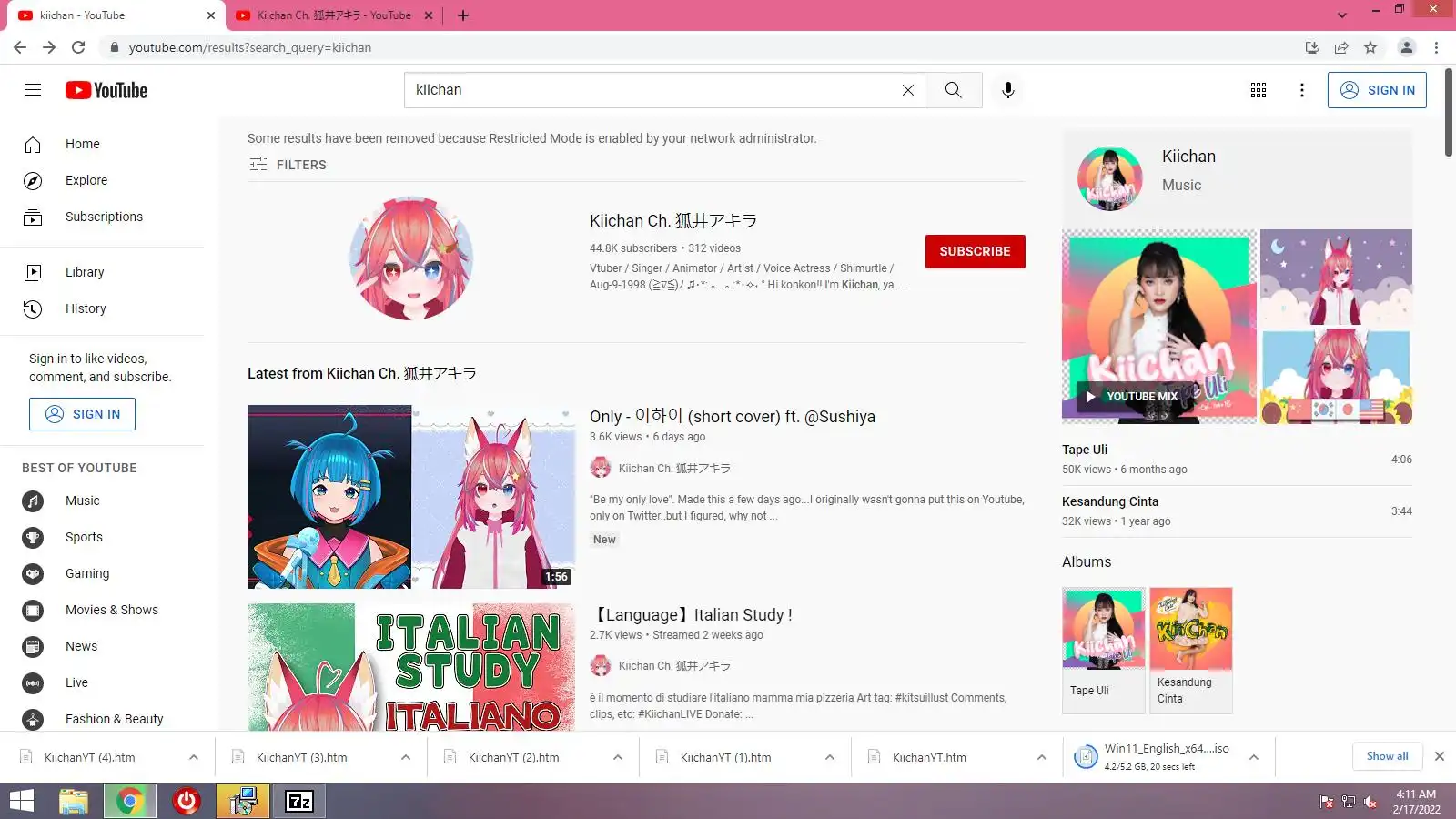This screenshot has height=819, width=1456.
Task: Bookmark this page with the star icon
Action: coord(1370,47)
